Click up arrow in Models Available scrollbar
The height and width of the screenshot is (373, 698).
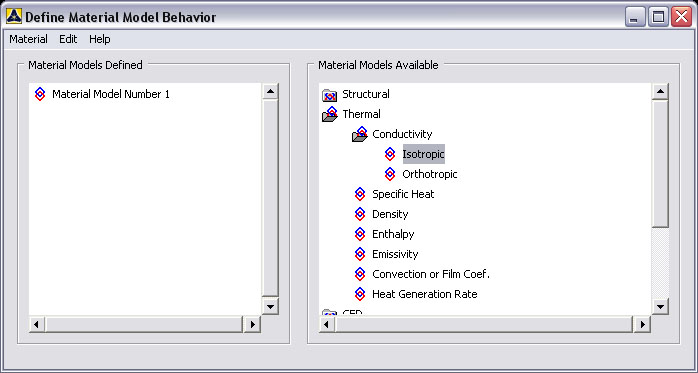pyautogui.click(x=660, y=91)
